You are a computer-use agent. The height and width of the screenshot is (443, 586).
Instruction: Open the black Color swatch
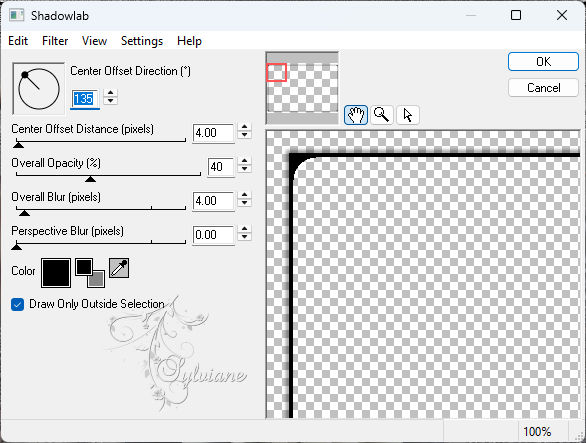coord(56,273)
